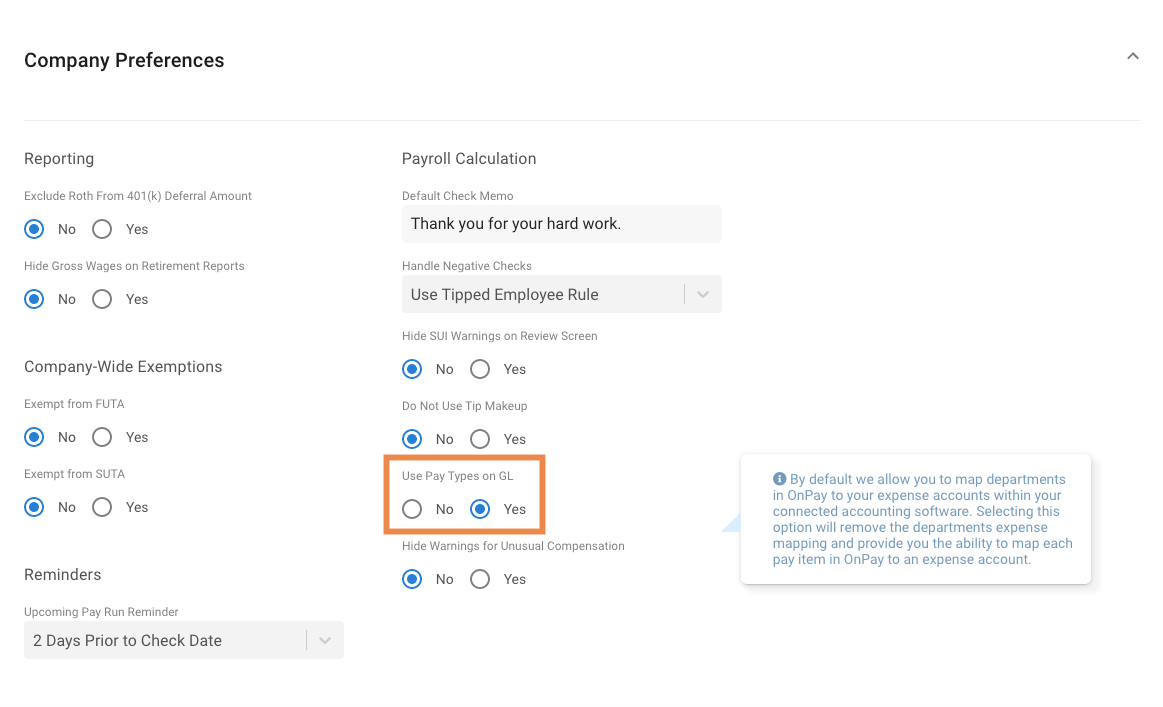
Task: Set Use Pay Types on GL to Yes
Action: [480, 509]
